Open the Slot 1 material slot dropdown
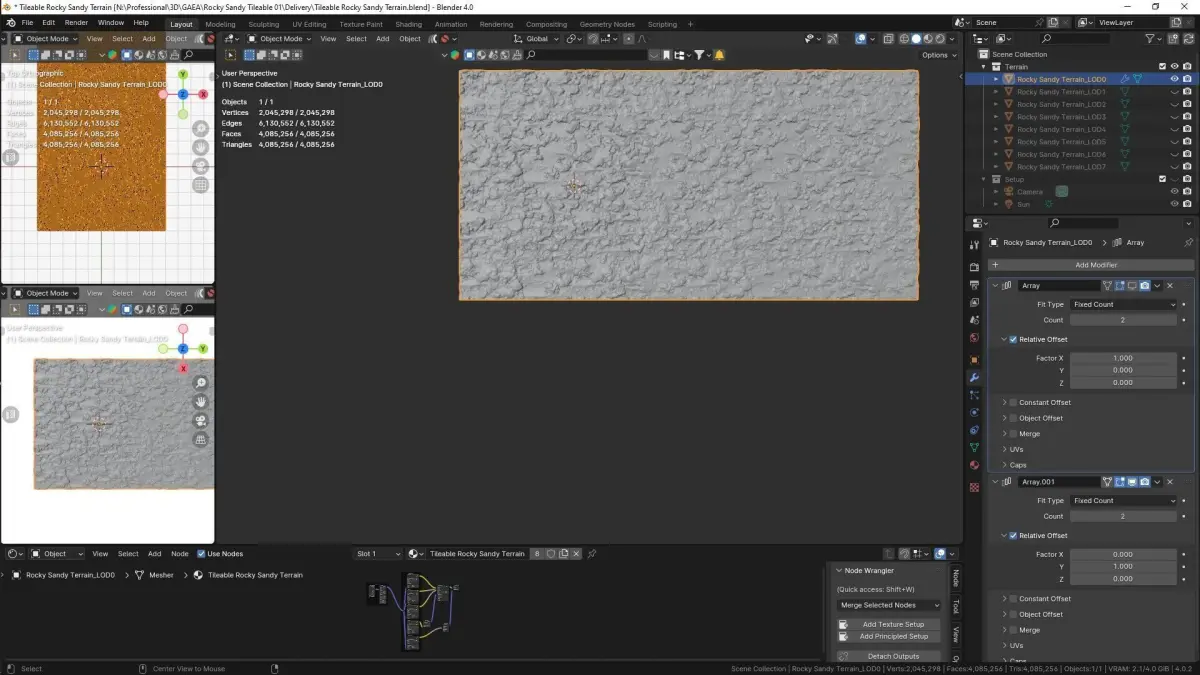 [x=377, y=554]
